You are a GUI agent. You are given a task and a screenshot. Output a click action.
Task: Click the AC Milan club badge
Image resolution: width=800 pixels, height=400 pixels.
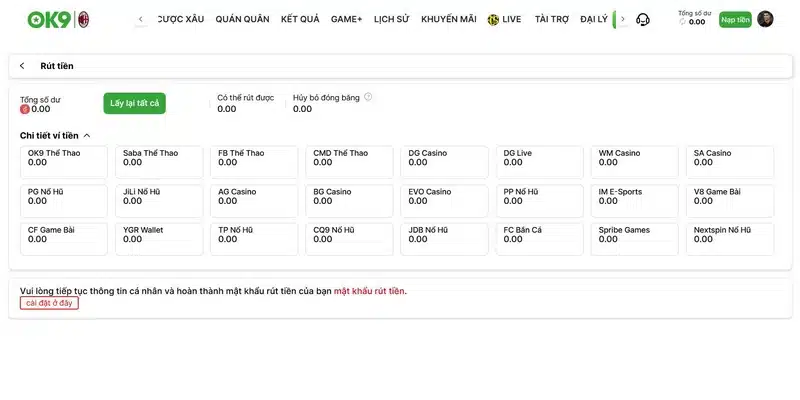pos(83,19)
